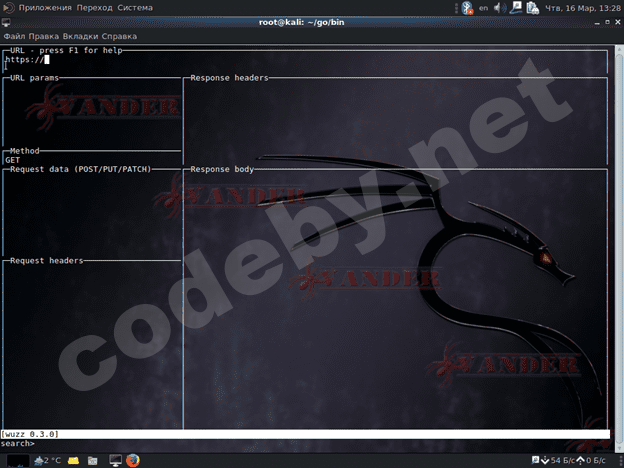Open the file manager icon in bottom panel
This screenshot has width=624, height=468.
[x=92, y=461]
